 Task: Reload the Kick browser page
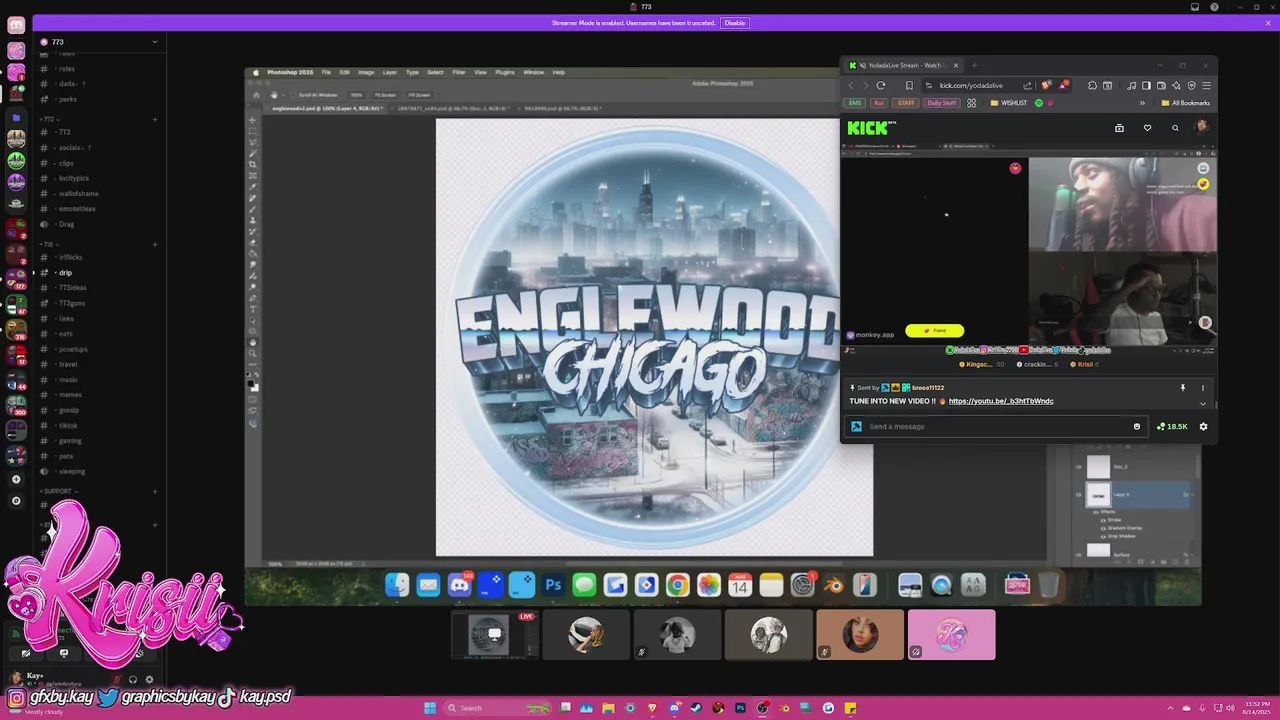click(881, 85)
